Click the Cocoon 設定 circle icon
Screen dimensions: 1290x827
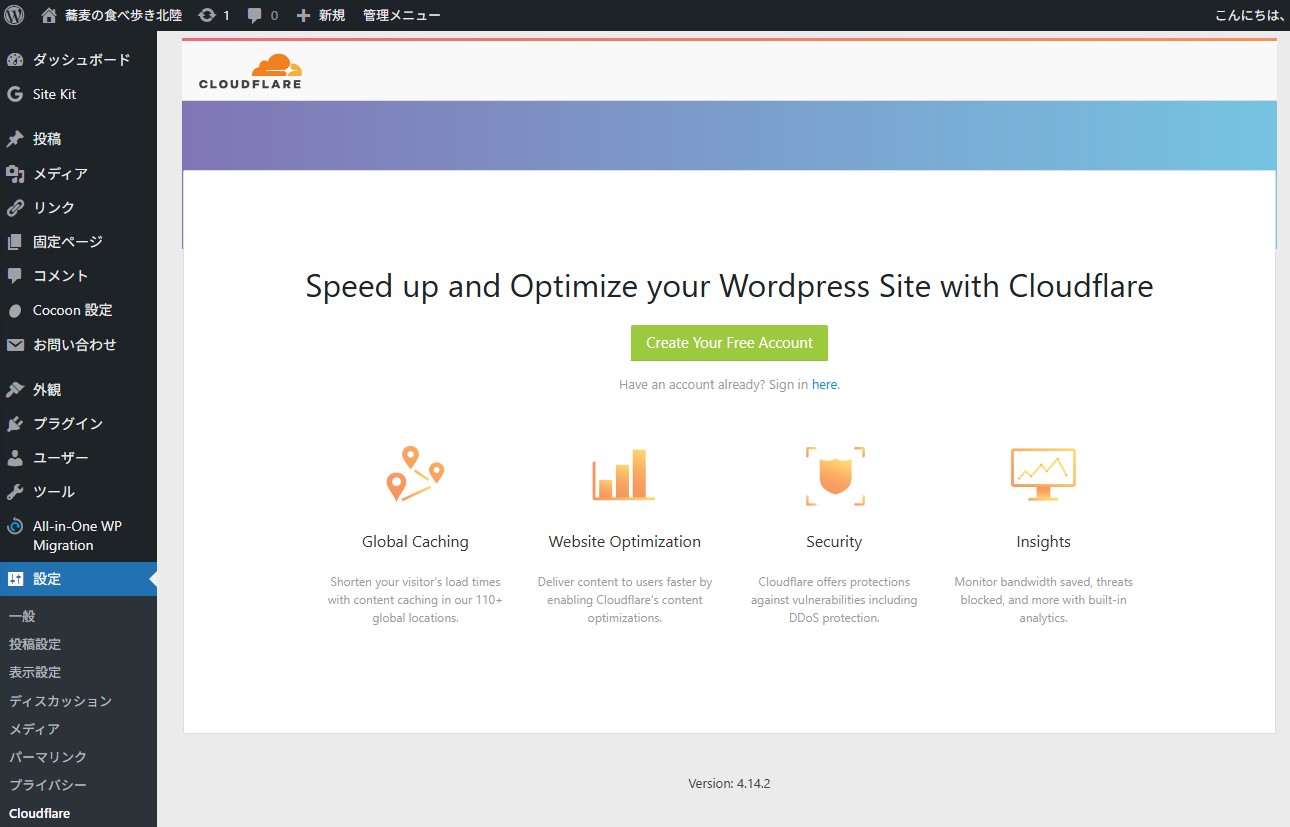click(15, 310)
